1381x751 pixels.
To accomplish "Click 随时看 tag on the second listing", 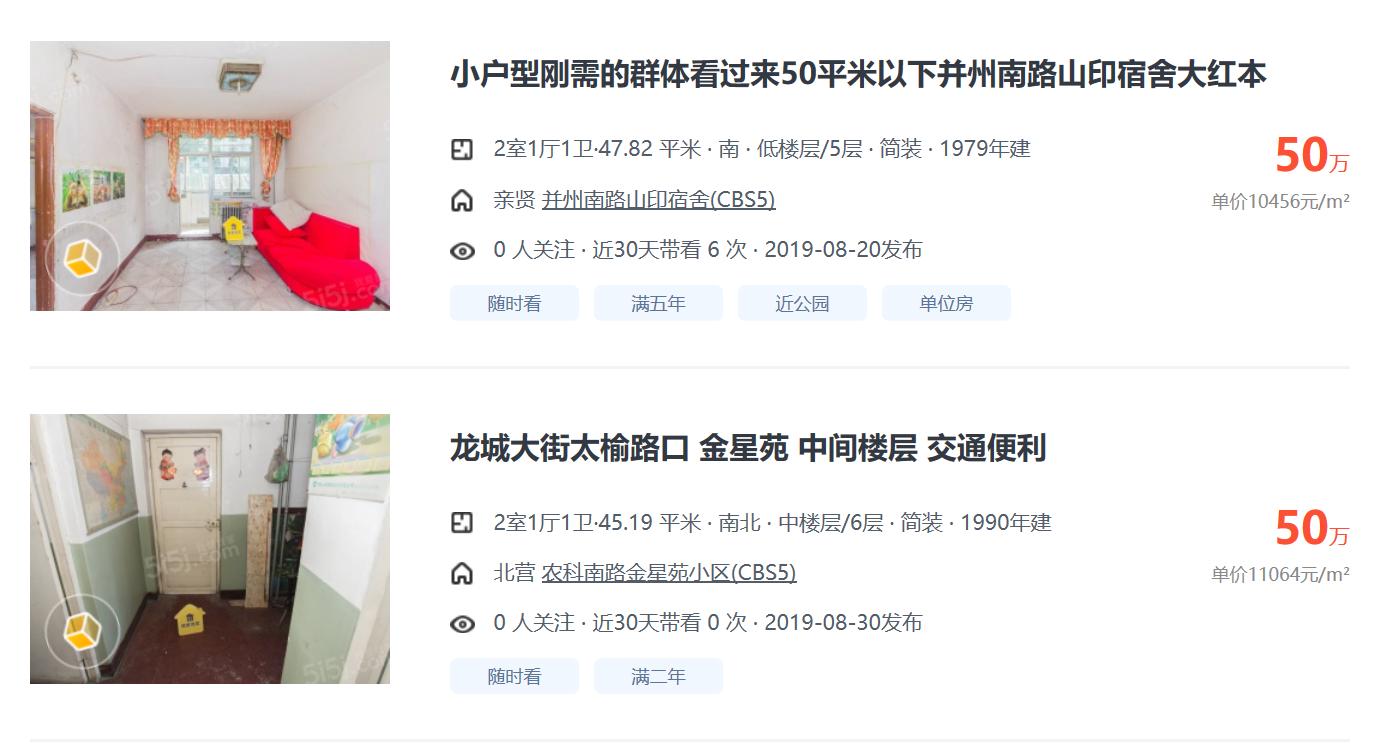I will pos(514,676).
